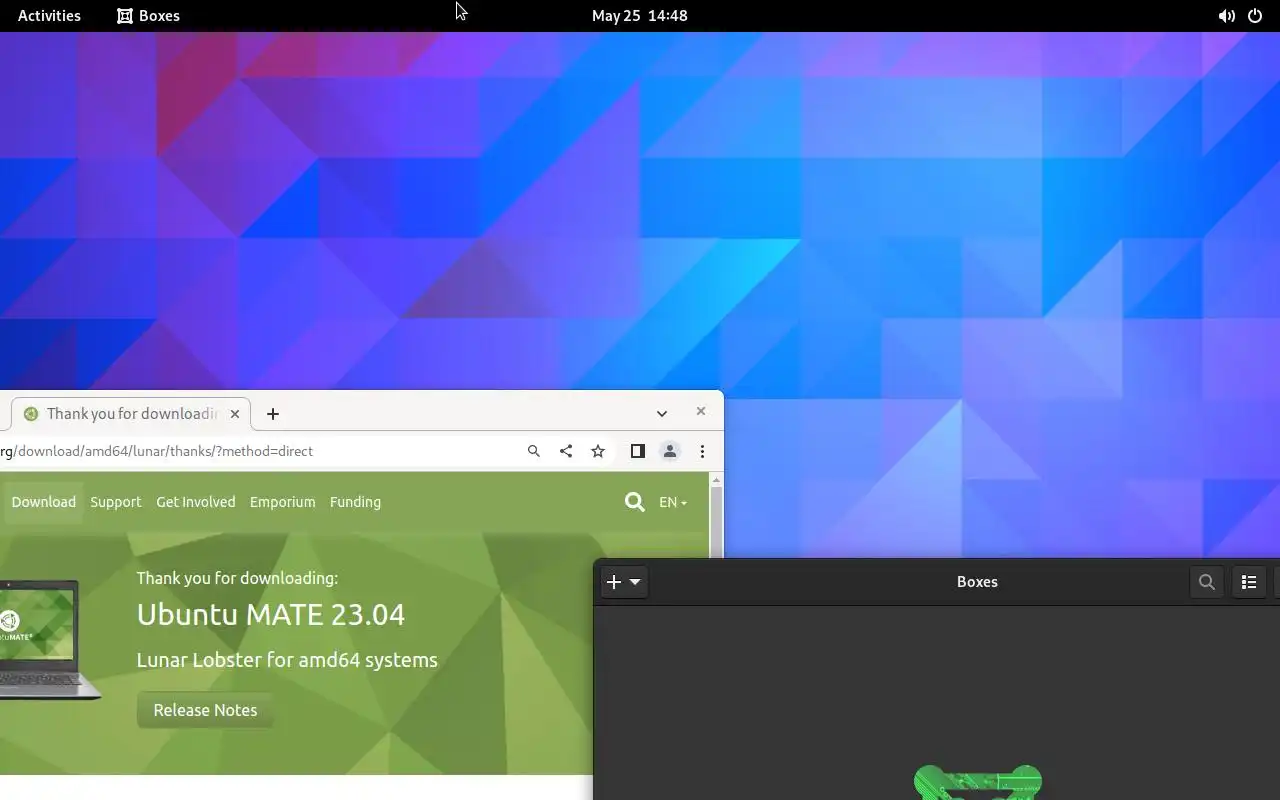Click the Boxes window title
This screenshot has width=1280, height=800.
tap(977, 582)
